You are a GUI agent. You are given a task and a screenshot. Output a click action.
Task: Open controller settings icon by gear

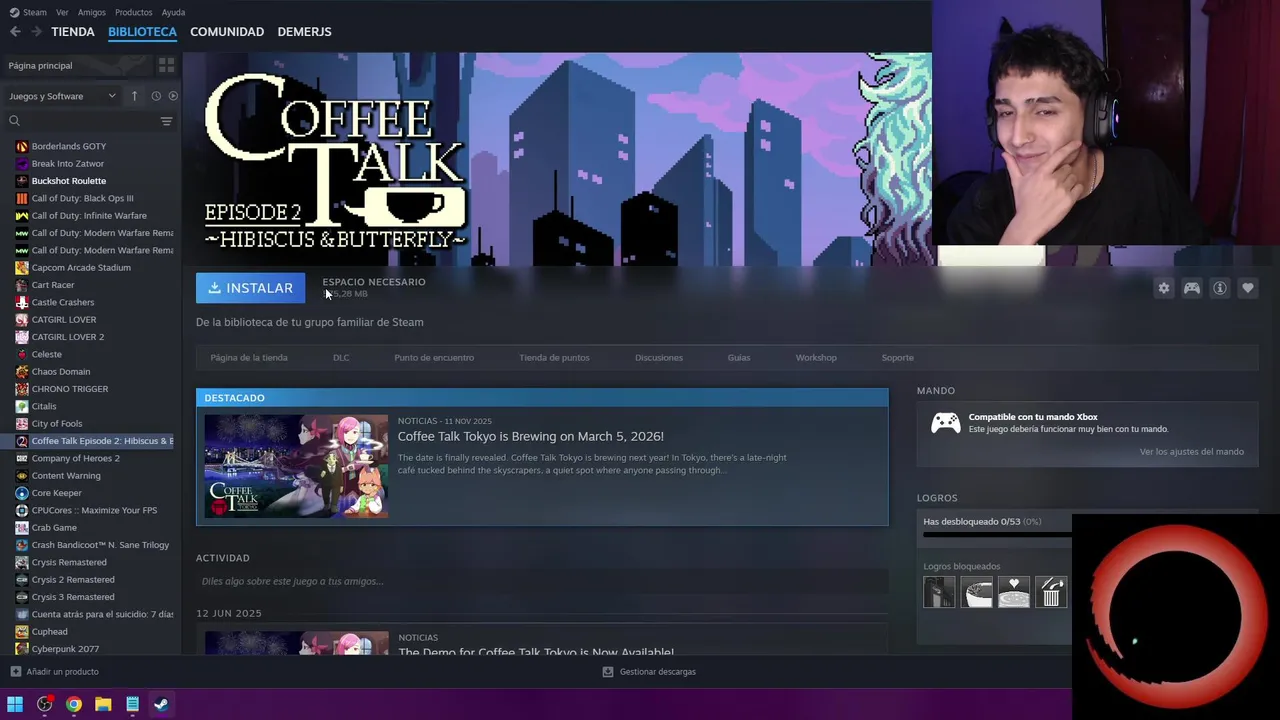1191,288
